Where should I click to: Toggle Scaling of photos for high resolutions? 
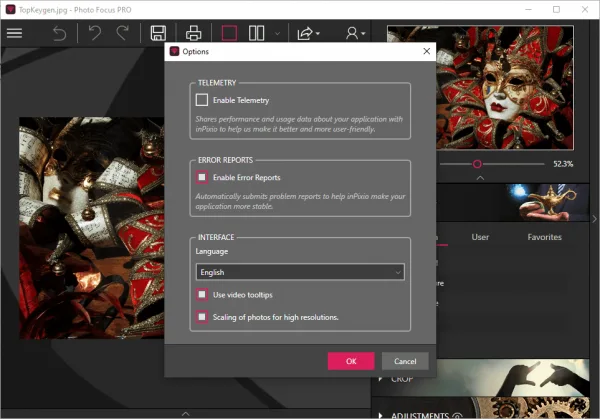(202, 317)
